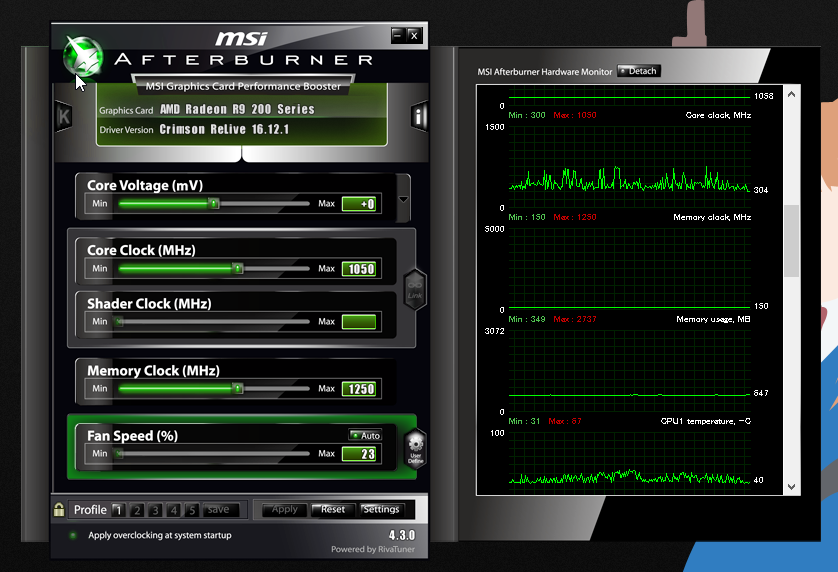838x572 pixels.
Task: Click the MSI Afterburner logo orb icon
Action: [x=83, y=56]
